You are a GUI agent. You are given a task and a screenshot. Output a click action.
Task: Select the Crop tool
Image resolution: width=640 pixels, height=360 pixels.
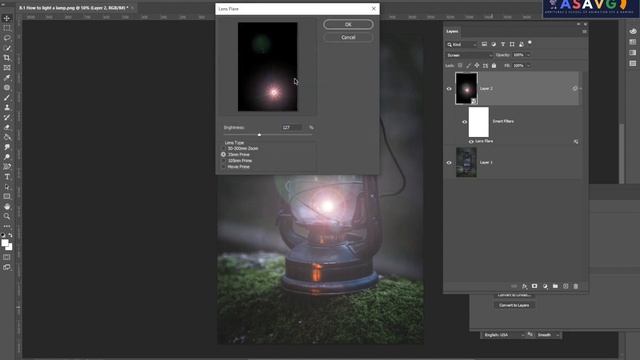click(x=7, y=58)
